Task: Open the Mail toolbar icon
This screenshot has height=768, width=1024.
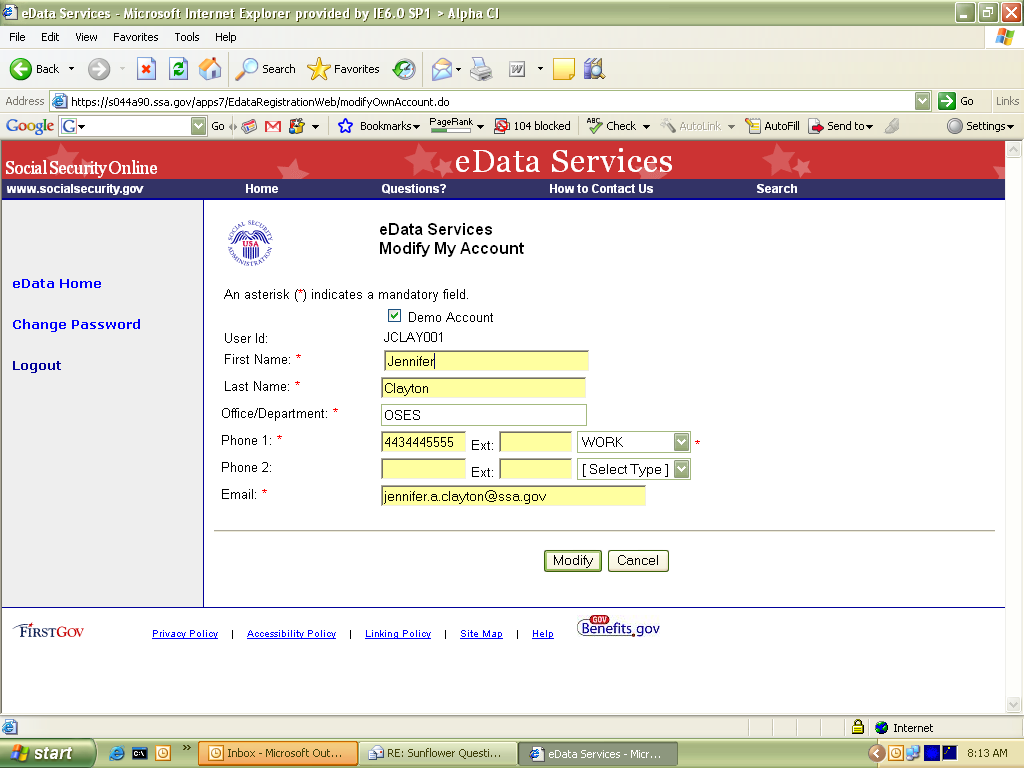Action: (441, 69)
